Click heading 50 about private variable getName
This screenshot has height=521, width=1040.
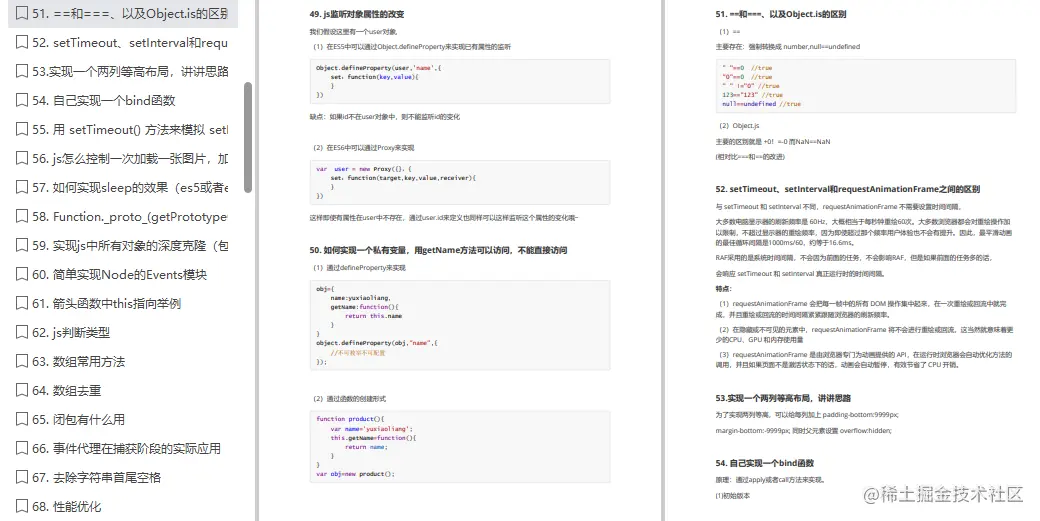point(438,250)
